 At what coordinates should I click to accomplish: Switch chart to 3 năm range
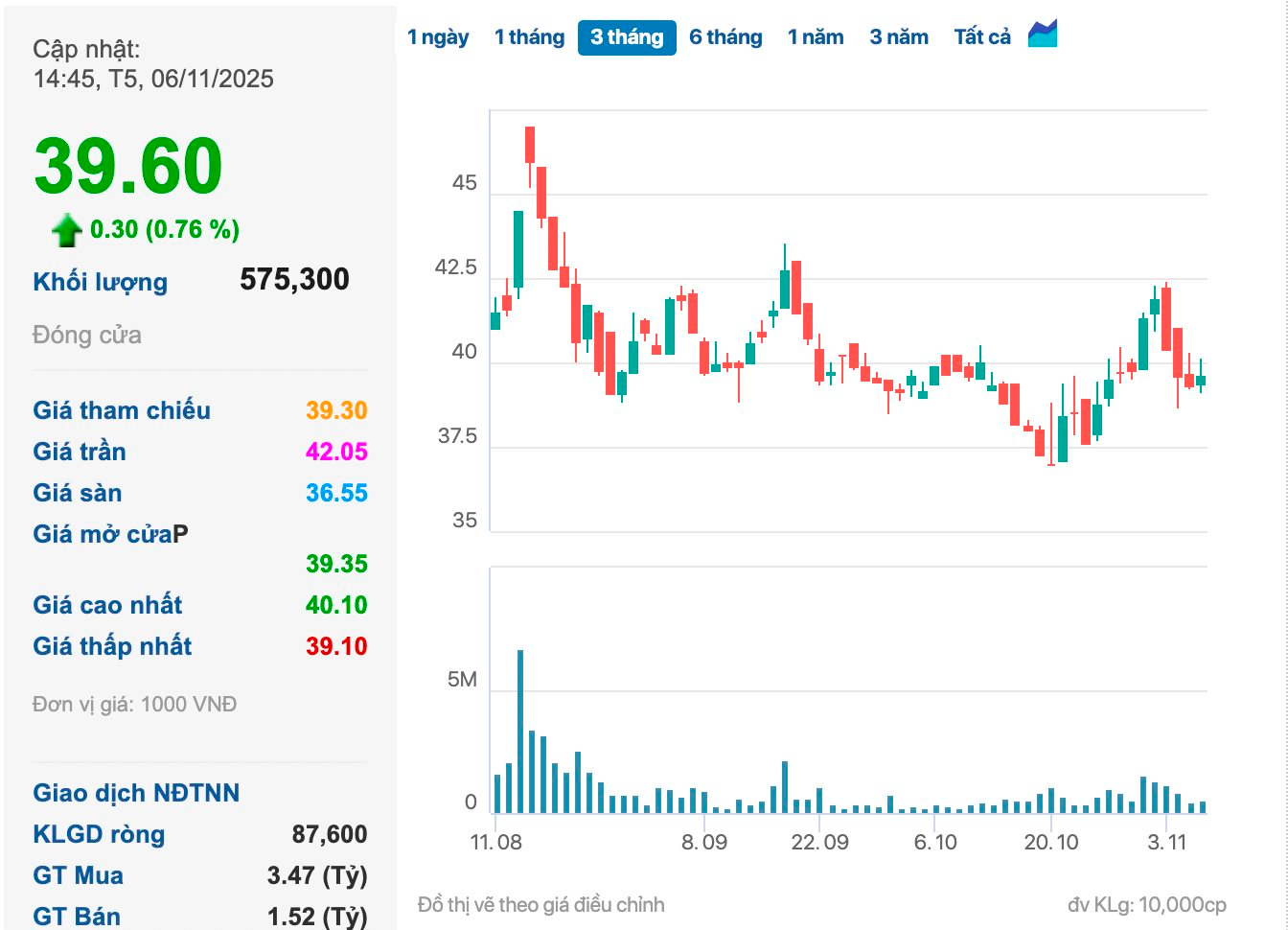pyautogui.click(x=899, y=37)
